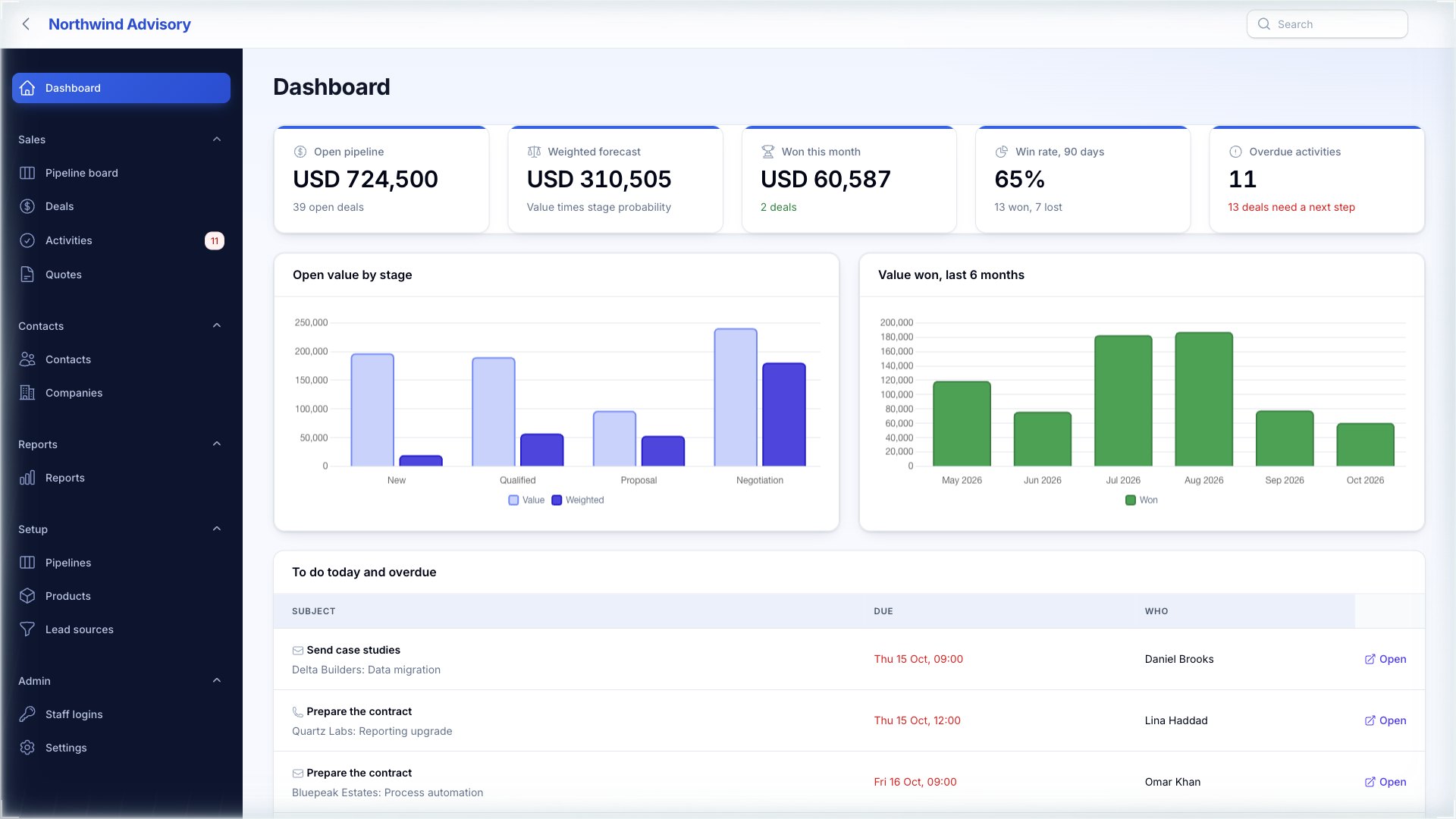Click into the Search field

[1327, 24]
